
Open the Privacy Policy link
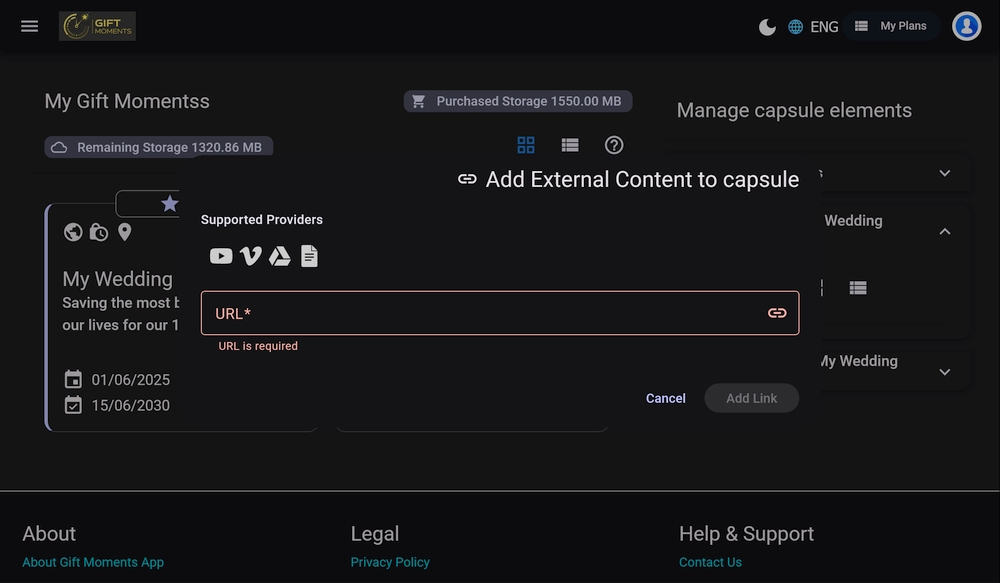pos(390,562)
